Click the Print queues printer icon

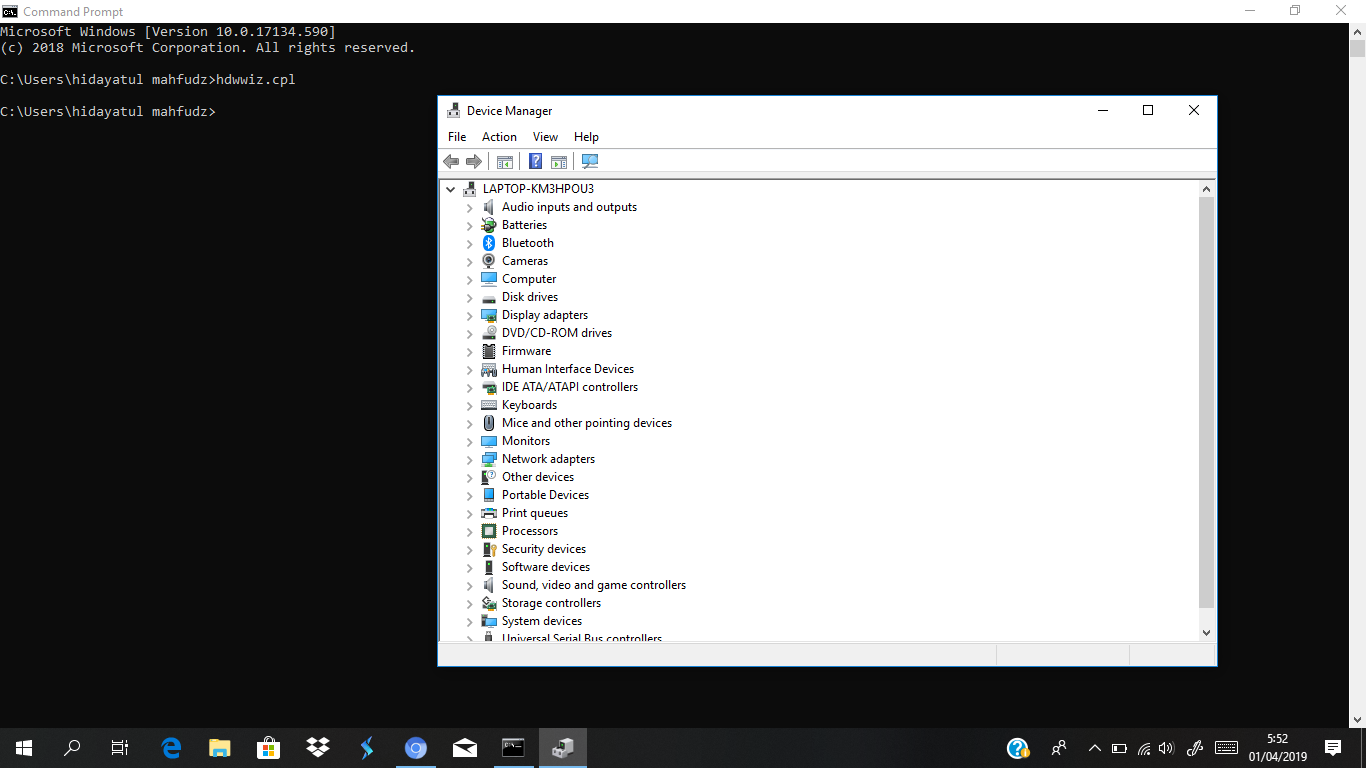point(489,513)
